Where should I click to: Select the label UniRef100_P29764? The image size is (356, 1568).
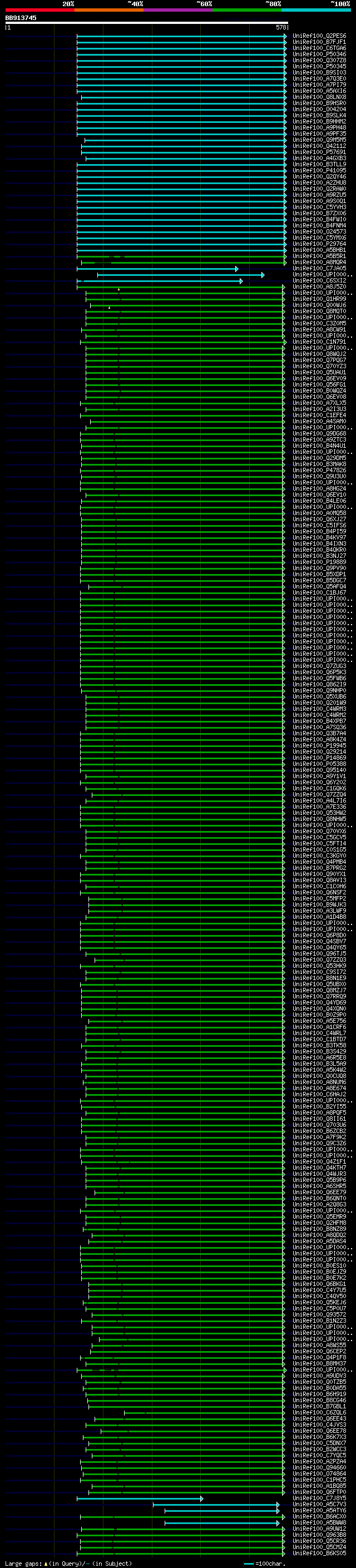(319, 244)
